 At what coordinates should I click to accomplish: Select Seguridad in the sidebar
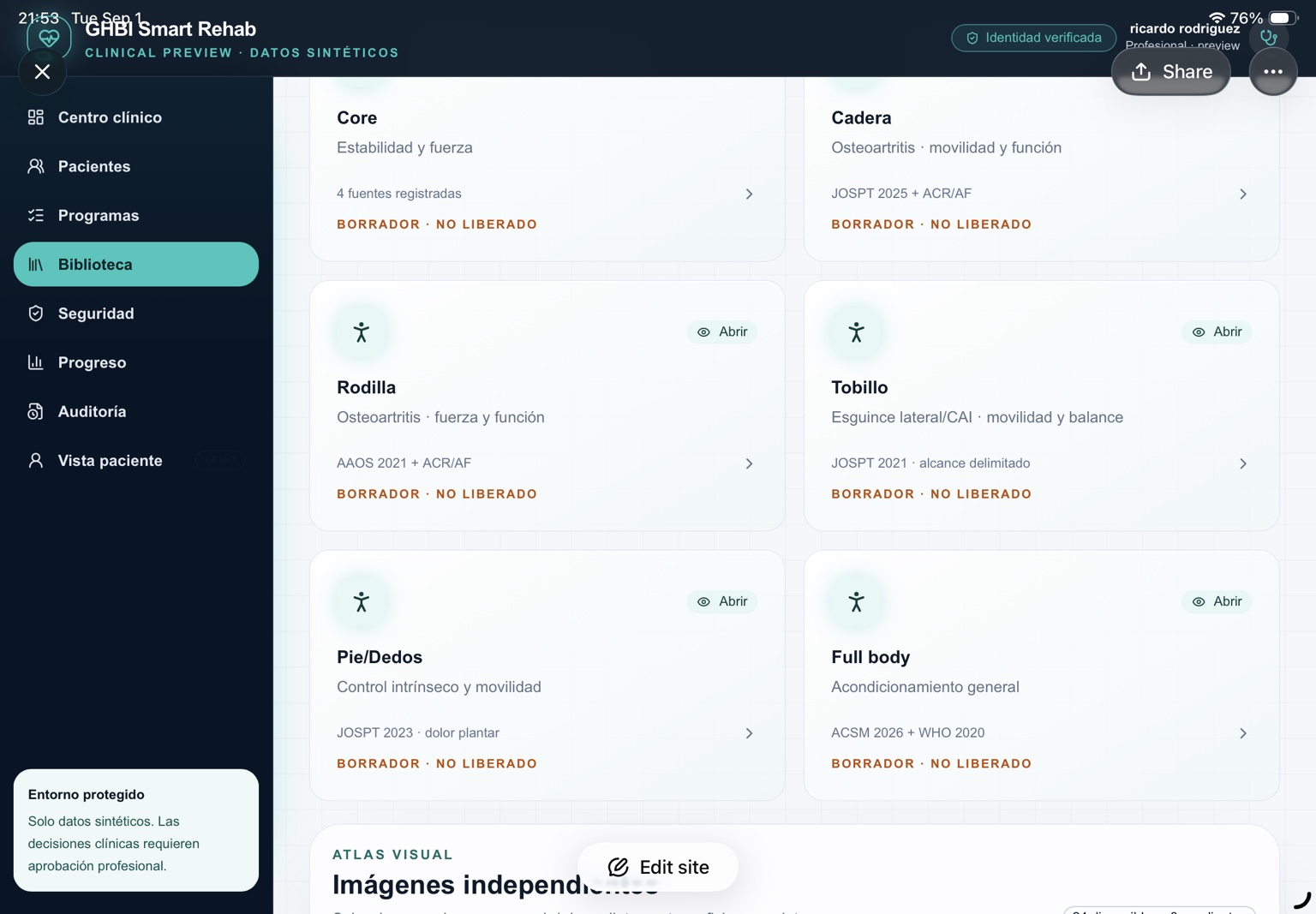136,314
